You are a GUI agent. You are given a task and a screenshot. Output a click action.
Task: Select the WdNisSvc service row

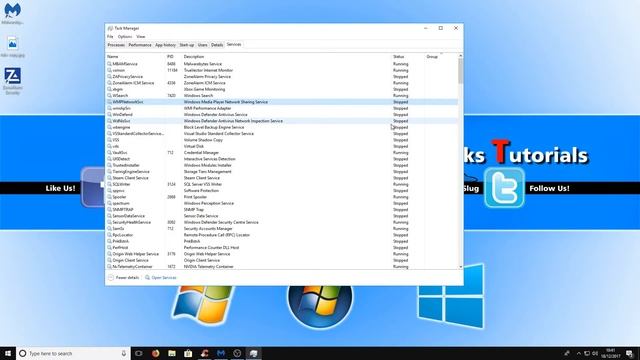(x=282, y=121)
